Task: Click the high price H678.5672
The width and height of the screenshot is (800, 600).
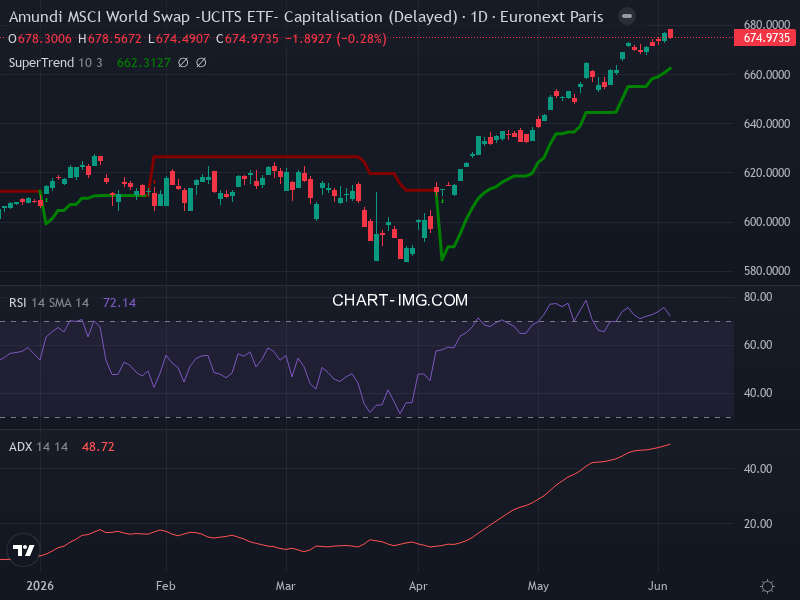Action: [110, 39]
